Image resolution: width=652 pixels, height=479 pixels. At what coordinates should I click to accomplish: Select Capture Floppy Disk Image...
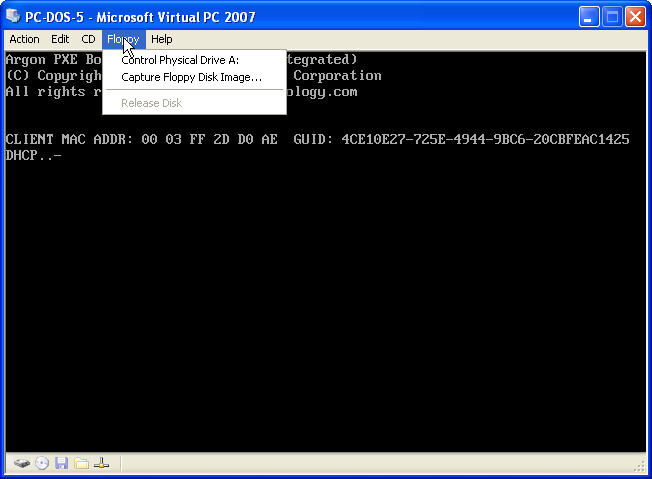[x=194, y=77]
